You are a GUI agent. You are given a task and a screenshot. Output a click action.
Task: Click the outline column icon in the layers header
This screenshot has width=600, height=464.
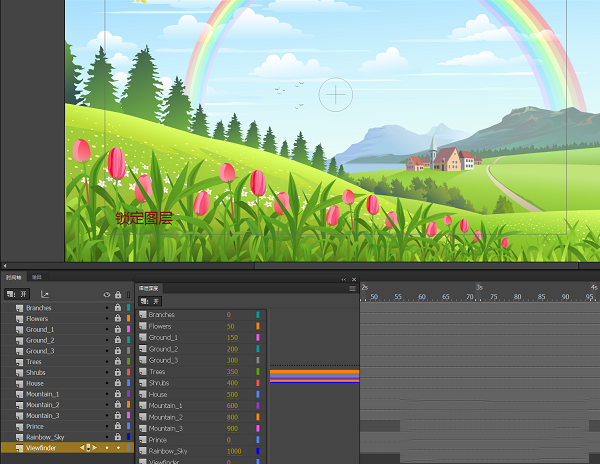pyautogui.click(x=128, y=295)
